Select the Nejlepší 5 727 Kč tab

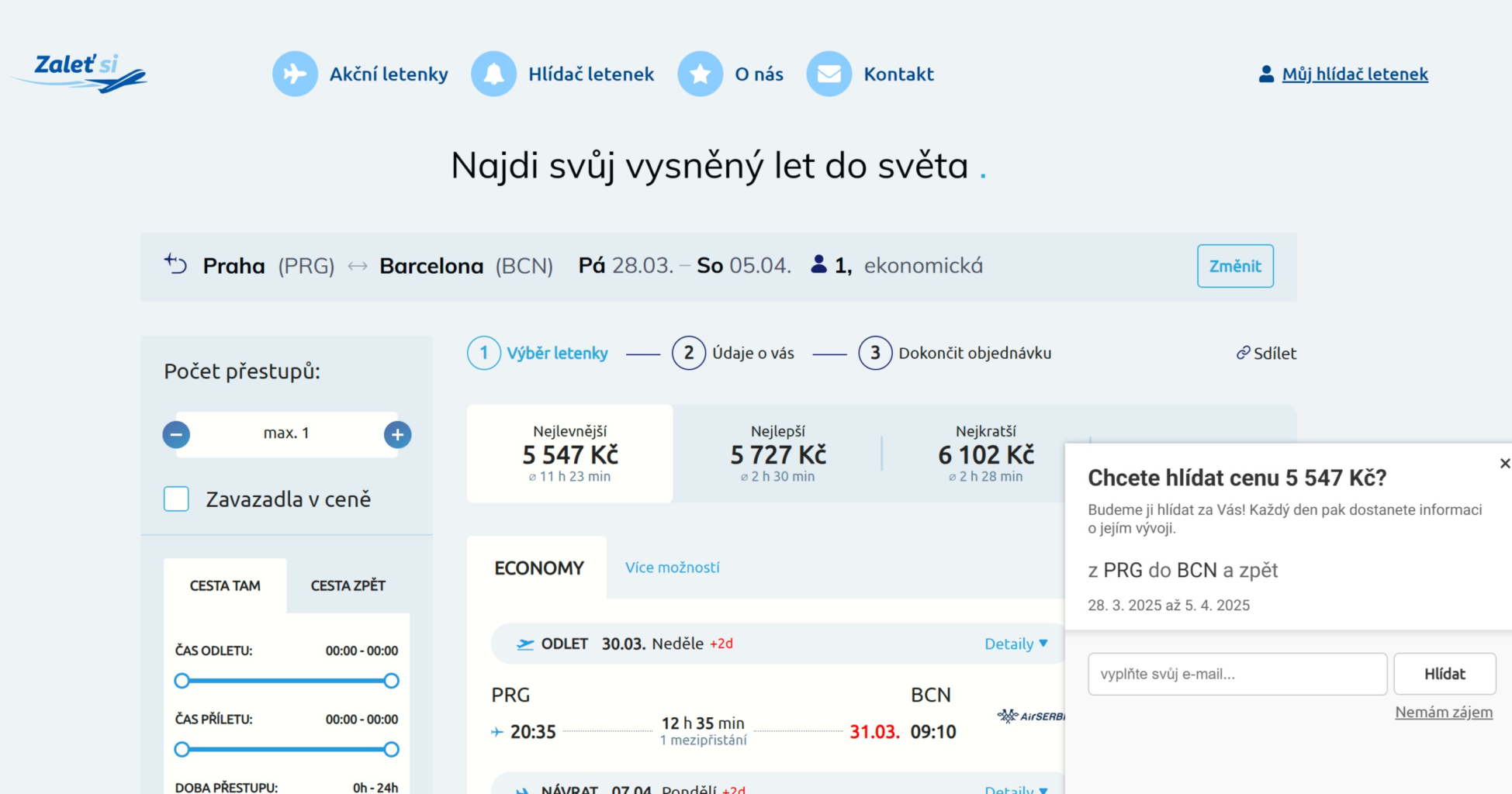(777, 454)
